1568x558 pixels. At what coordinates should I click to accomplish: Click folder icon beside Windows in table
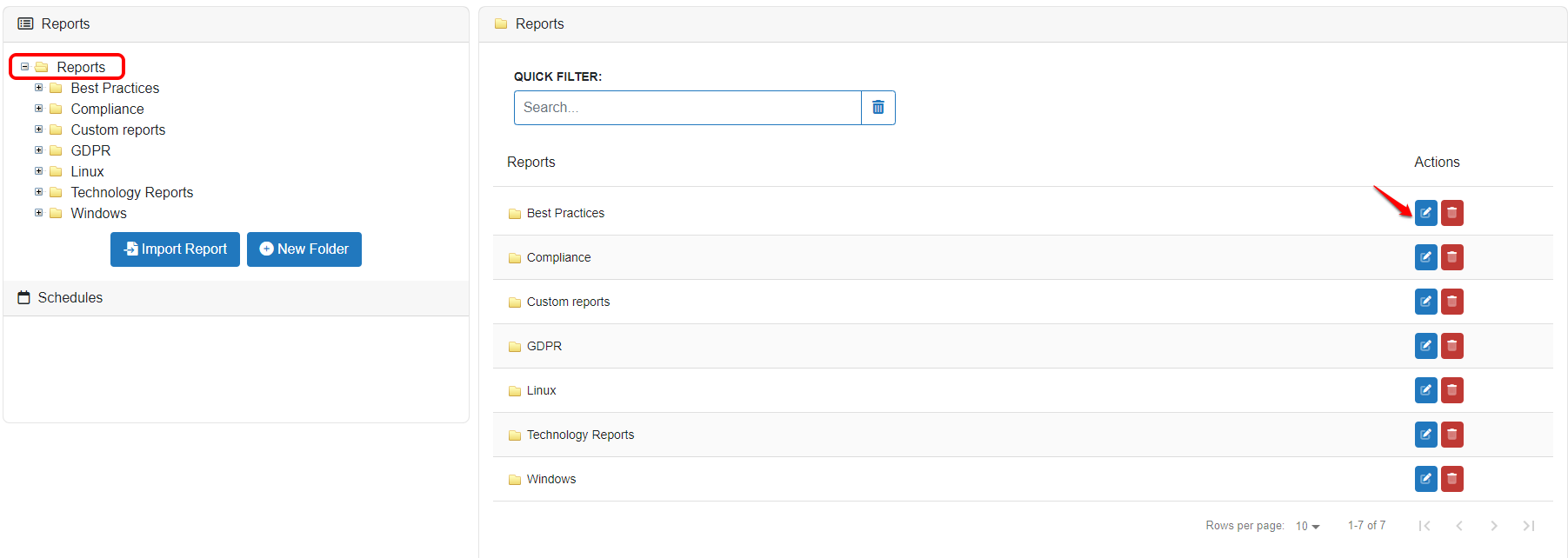coord(515,479)
